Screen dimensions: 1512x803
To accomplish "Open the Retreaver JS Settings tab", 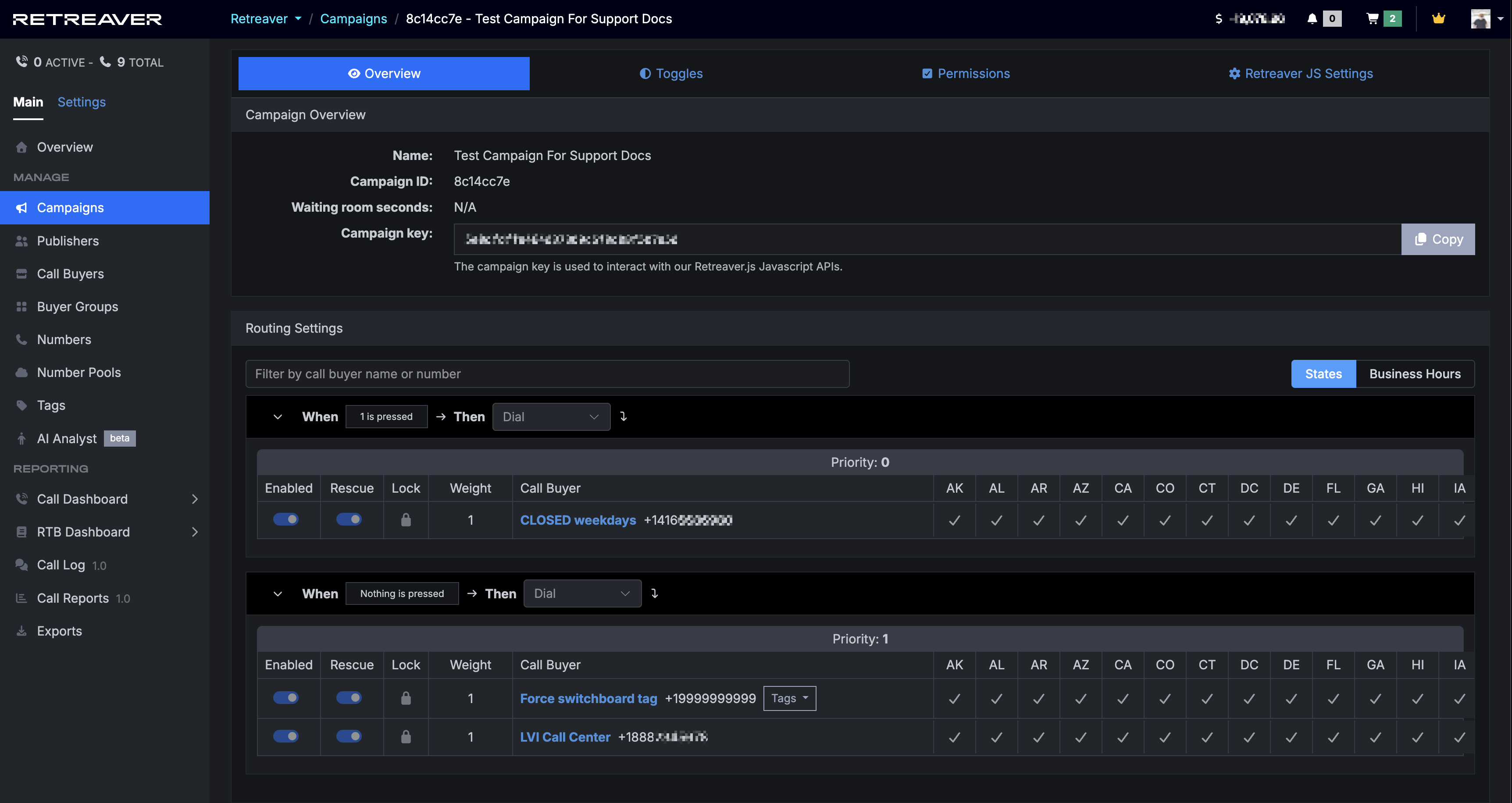I will [1301, 73].
